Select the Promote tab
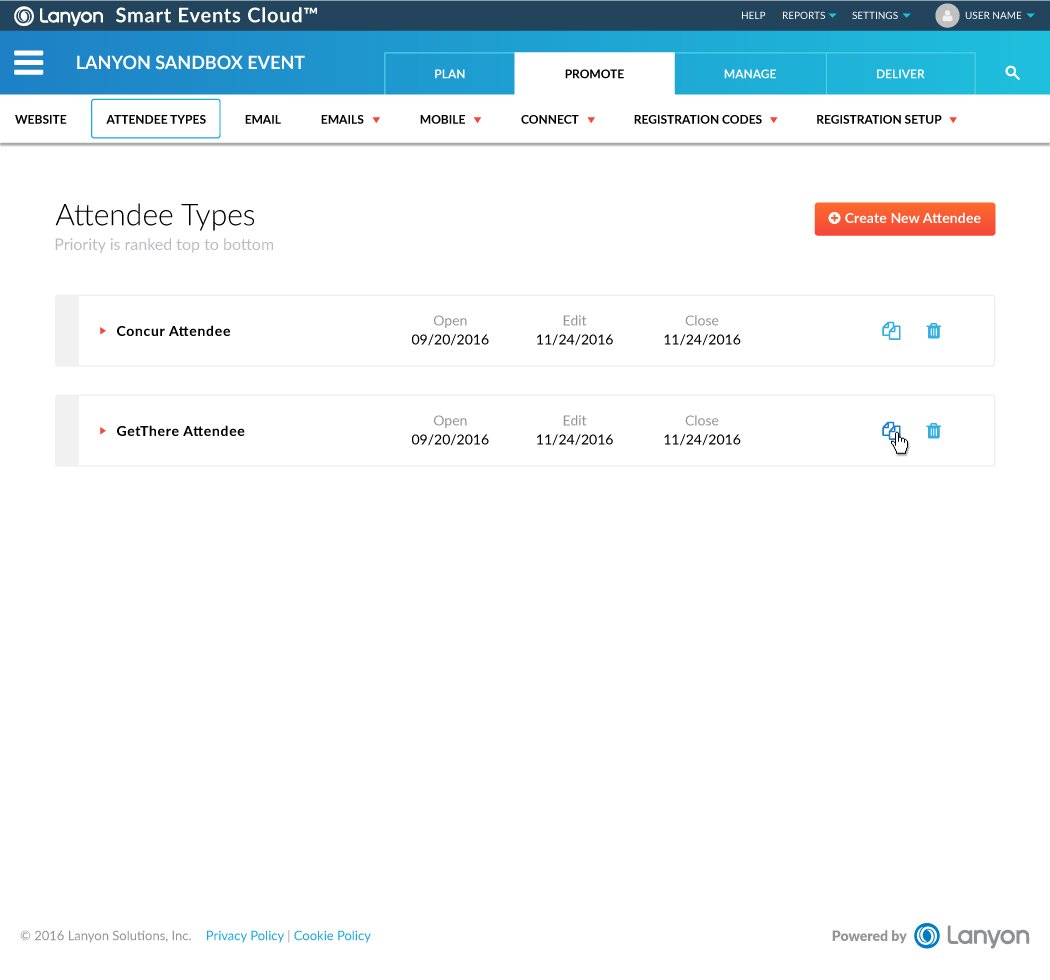 tap(594, 74)
